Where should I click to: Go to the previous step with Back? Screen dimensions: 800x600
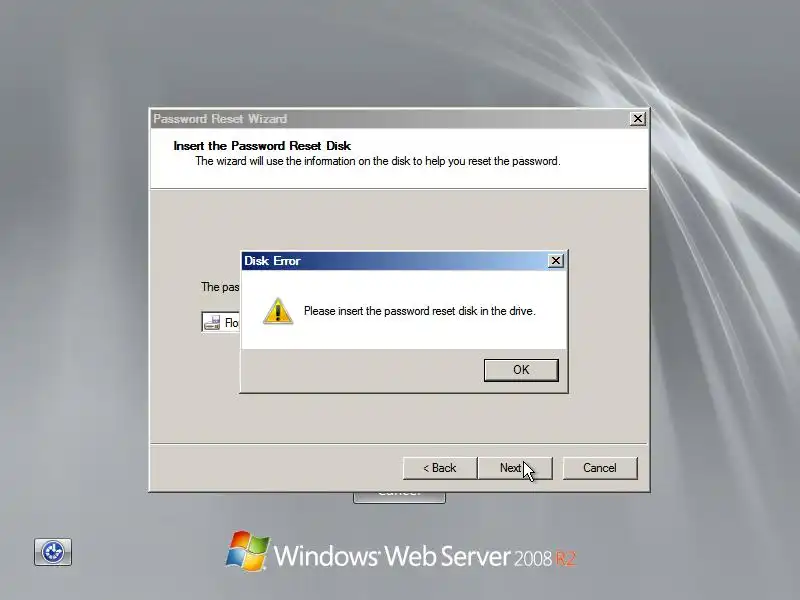[x=440, y=468]
